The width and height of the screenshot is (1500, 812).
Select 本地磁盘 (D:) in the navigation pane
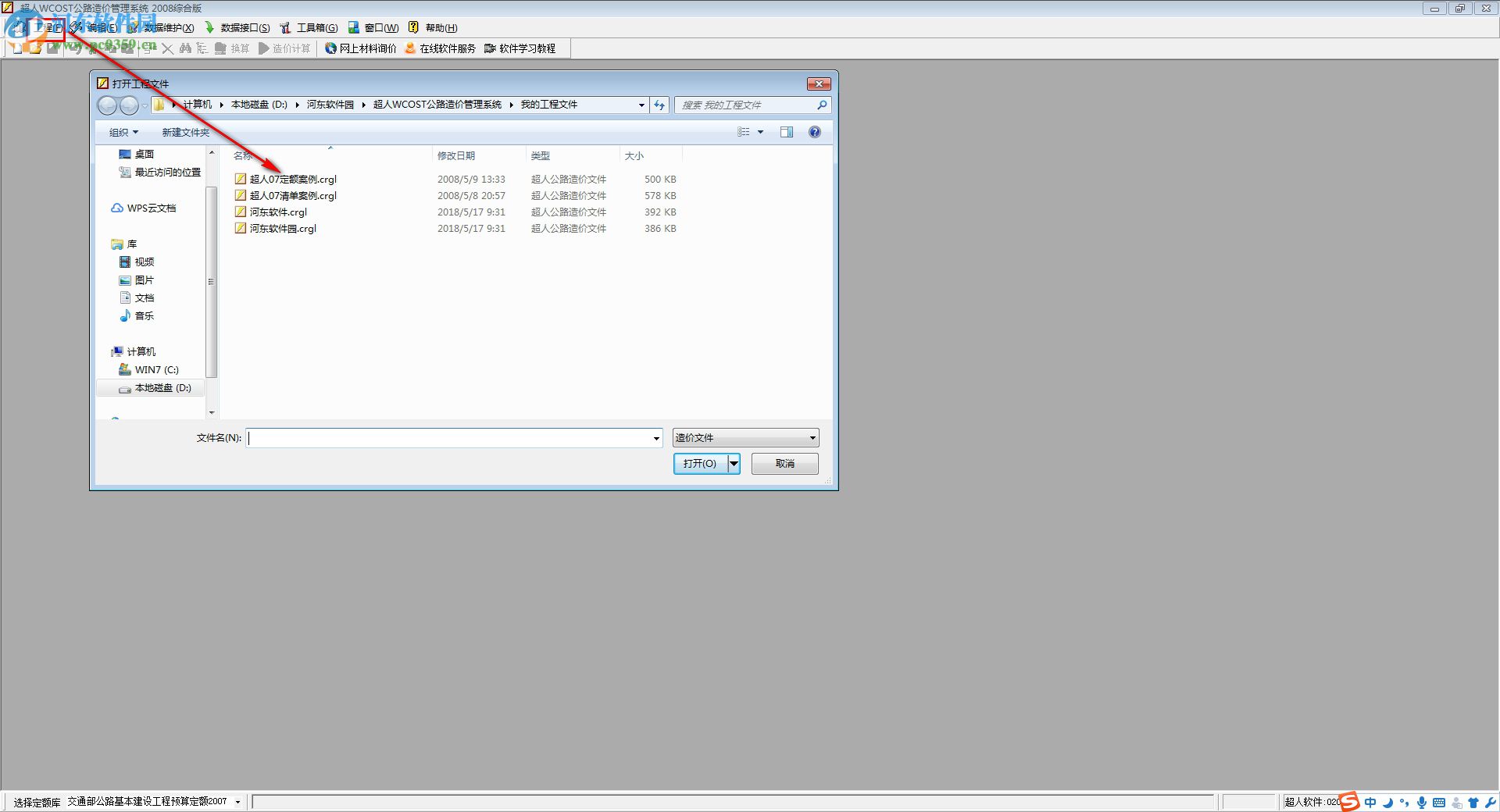click(x=155, y=388)
